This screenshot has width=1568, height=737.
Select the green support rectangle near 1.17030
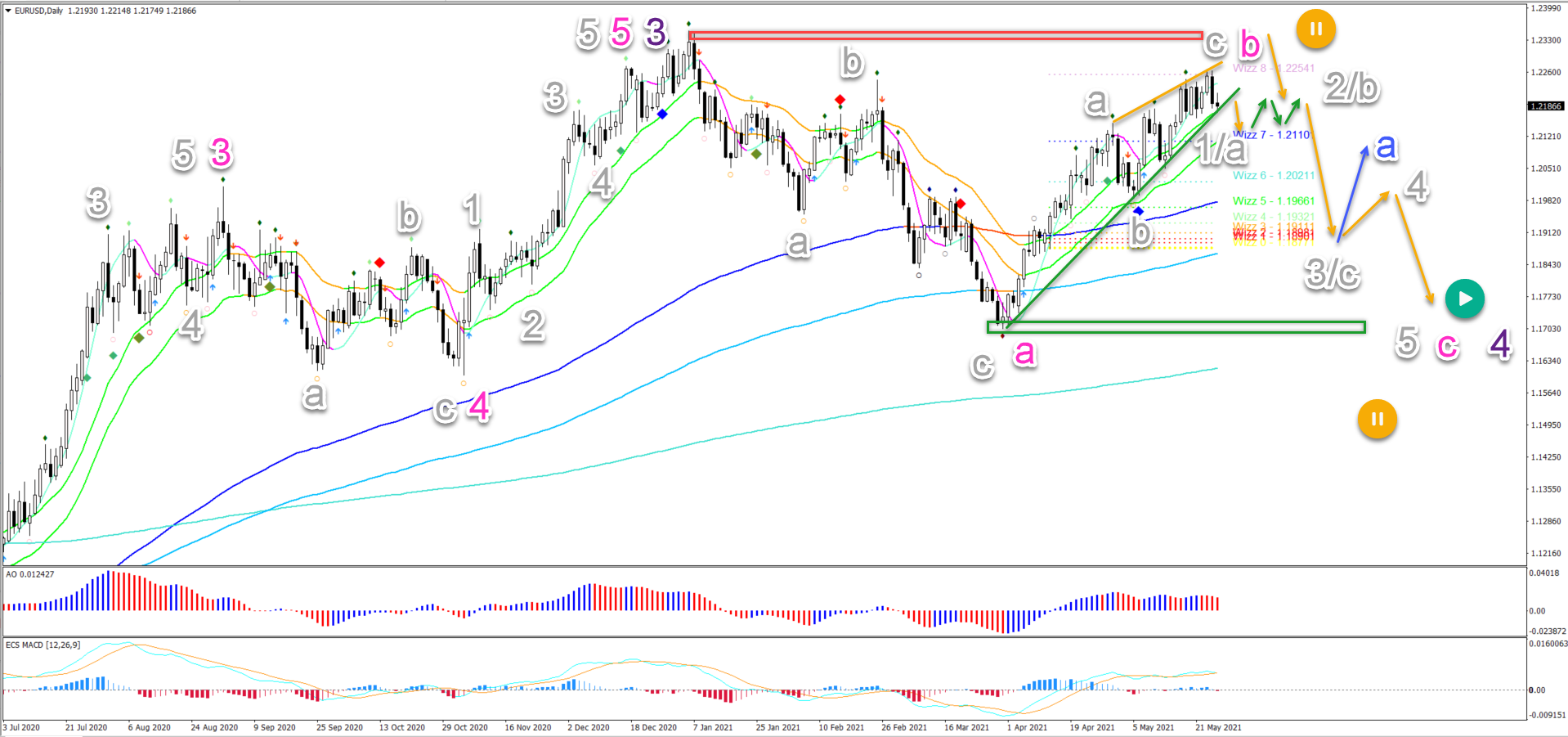[x=1176, y=327]
